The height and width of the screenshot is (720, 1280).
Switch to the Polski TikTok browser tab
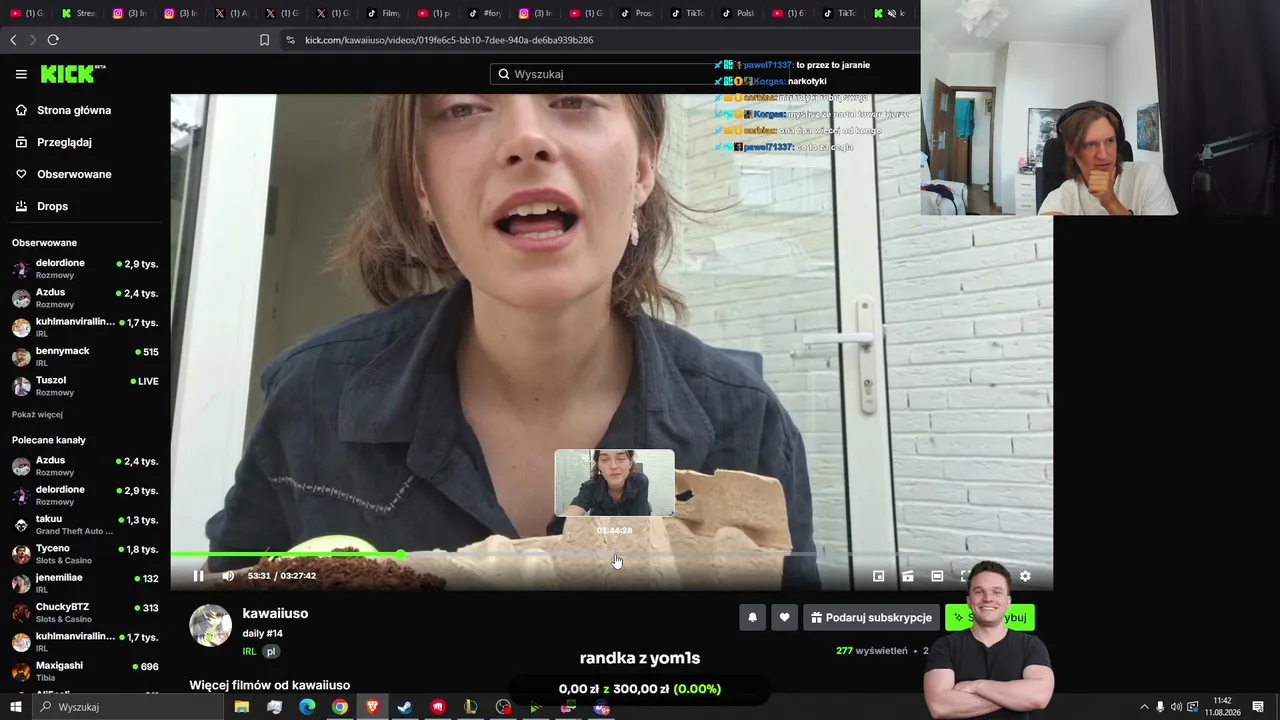(x=738, y=13)
